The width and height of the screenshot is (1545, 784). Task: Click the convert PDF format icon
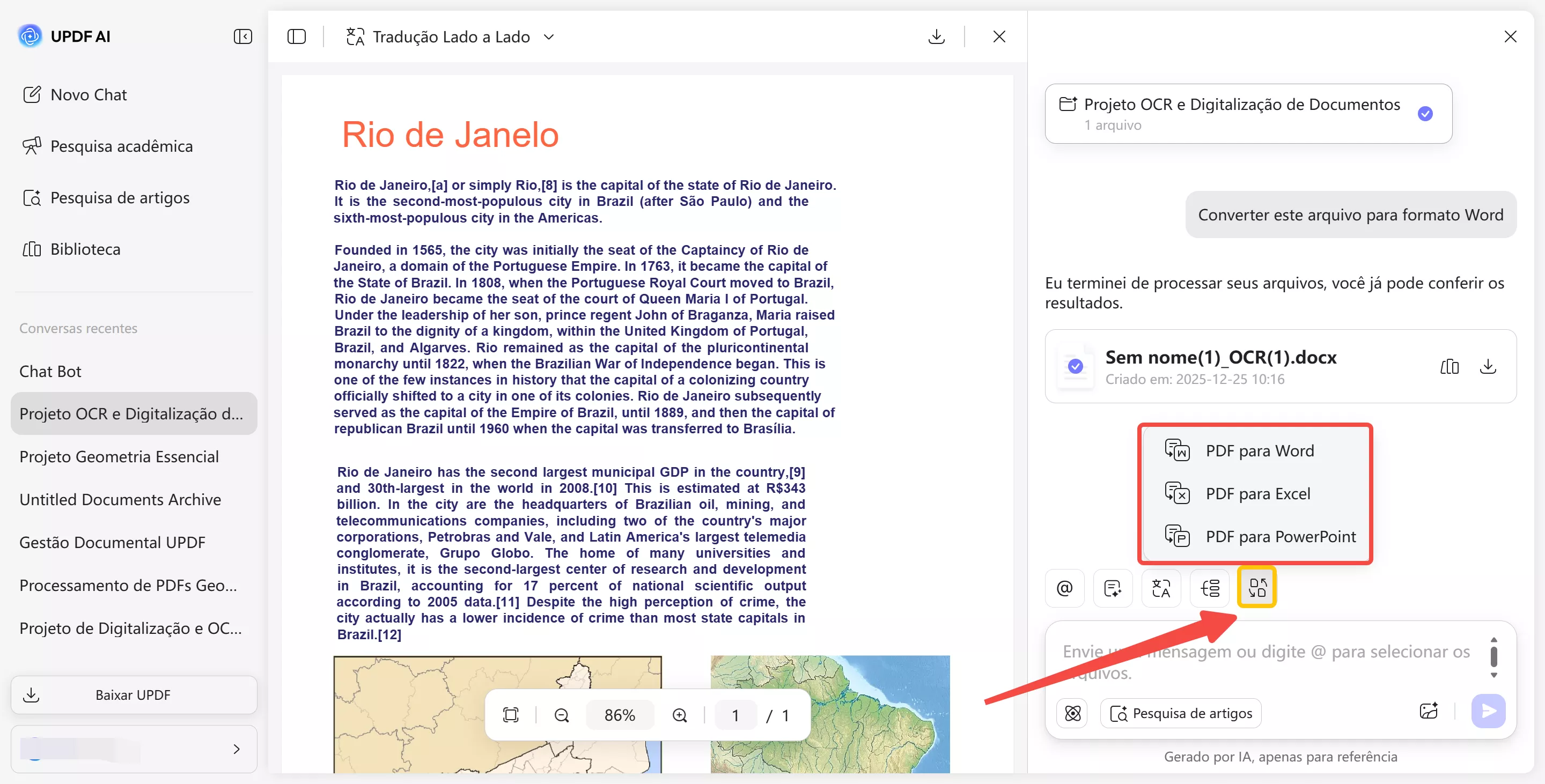pyautogui.click(x=1256, y=587)
